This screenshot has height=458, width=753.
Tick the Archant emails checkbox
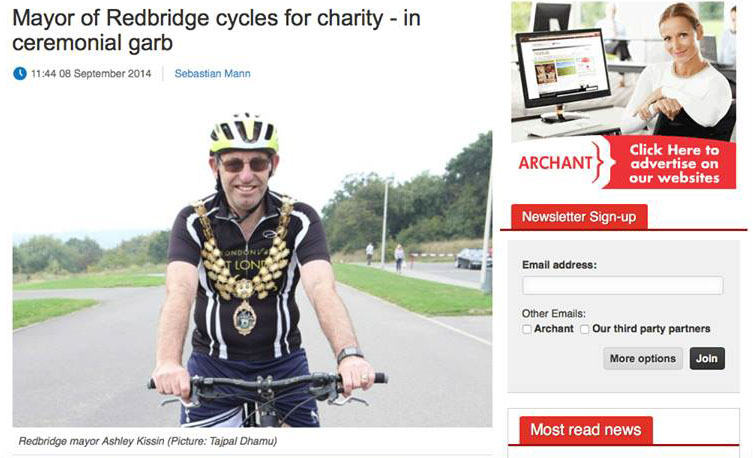[x=527, y=329]
